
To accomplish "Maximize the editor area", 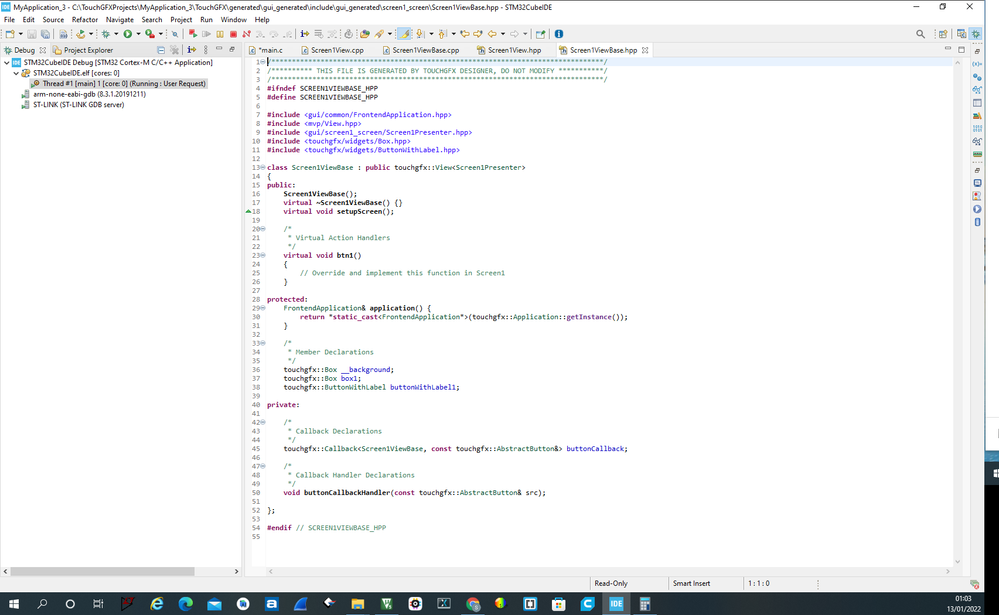I will [961, 49].
